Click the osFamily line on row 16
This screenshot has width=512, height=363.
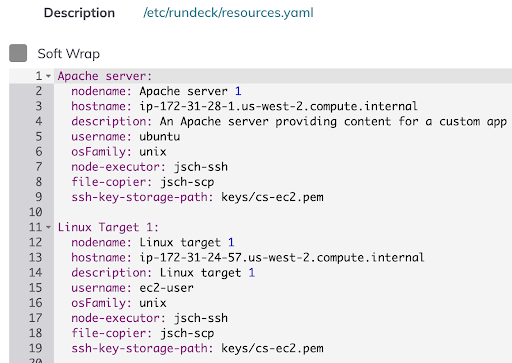pyautogui.click(x=119, y=303)
